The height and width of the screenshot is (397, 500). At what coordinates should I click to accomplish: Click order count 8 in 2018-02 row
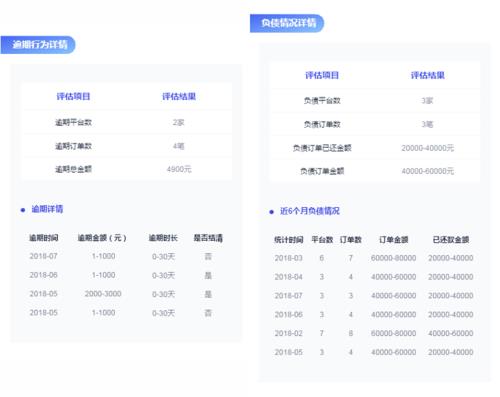[x=351, y=333]
